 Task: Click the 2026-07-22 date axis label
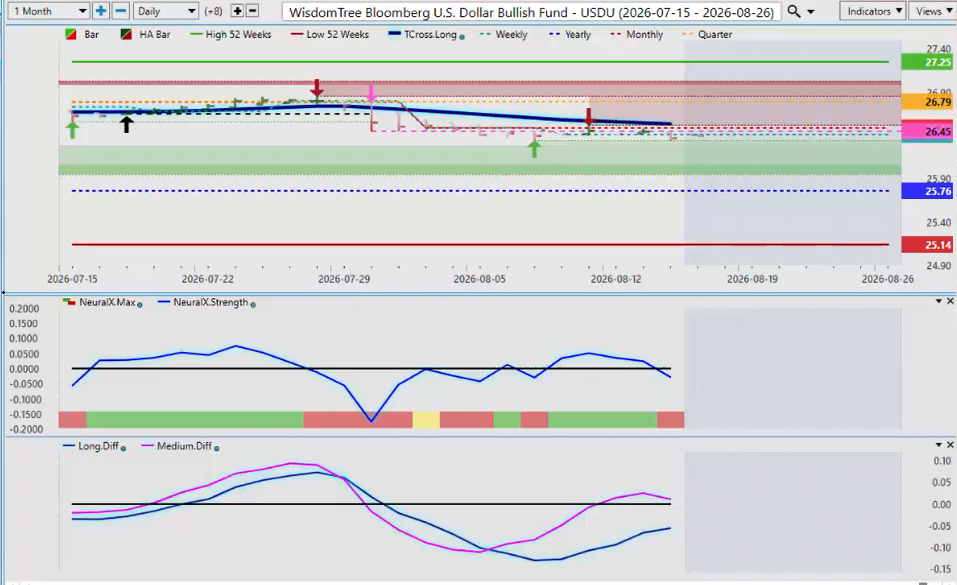pos(208,279)
